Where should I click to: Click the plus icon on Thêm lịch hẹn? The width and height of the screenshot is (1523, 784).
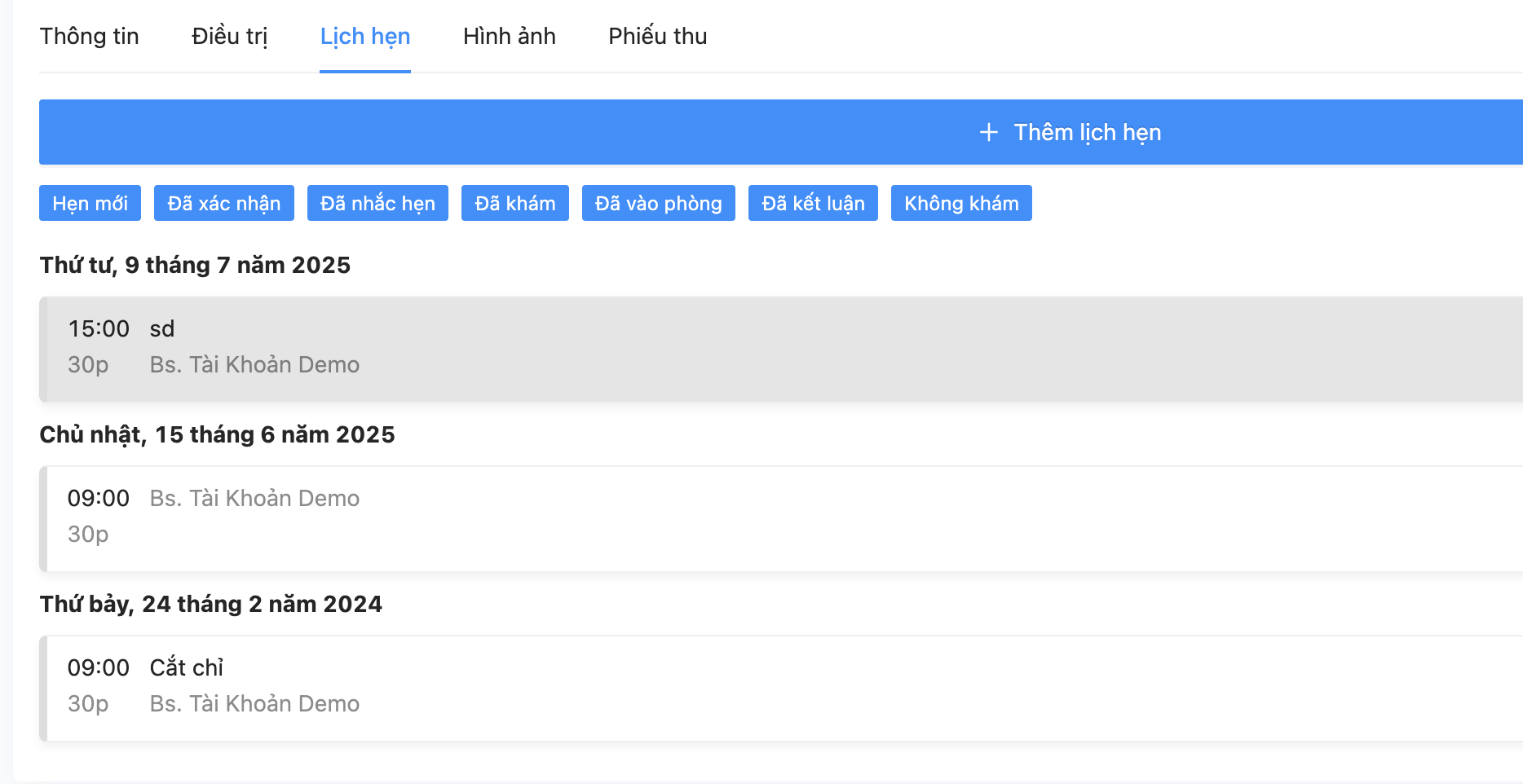[988, 132]
